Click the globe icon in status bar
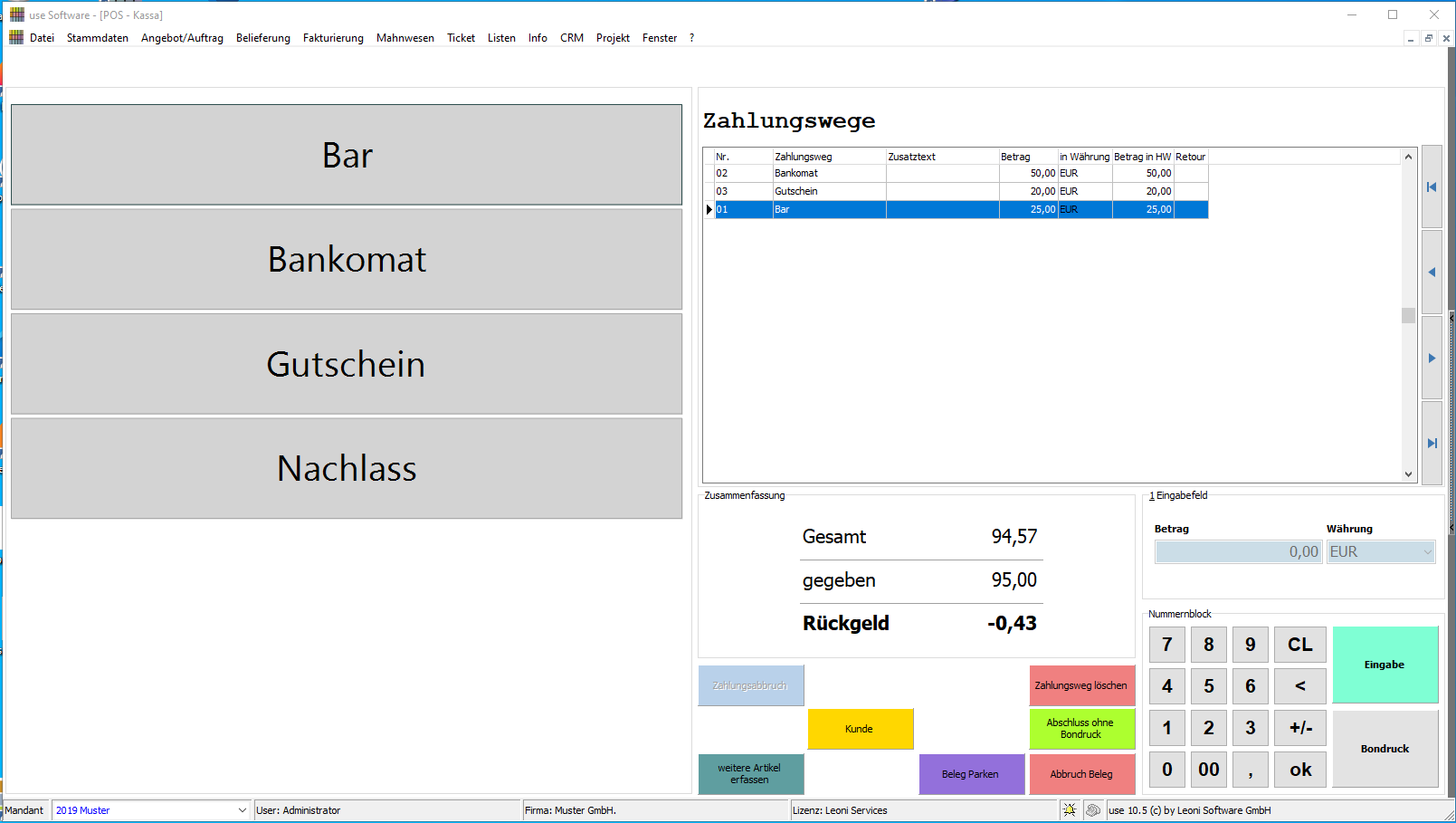This screenshot has height=823, width=1456. tap(1093, 810)
